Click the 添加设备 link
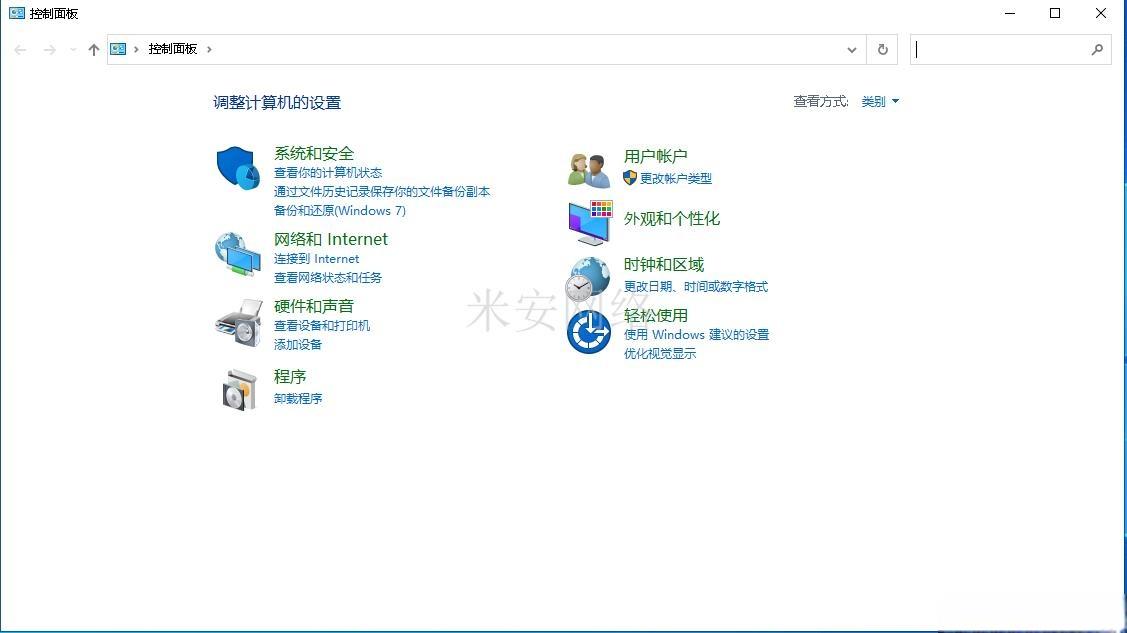Viewport: 1127px width, 633px height. click(298, 344)
